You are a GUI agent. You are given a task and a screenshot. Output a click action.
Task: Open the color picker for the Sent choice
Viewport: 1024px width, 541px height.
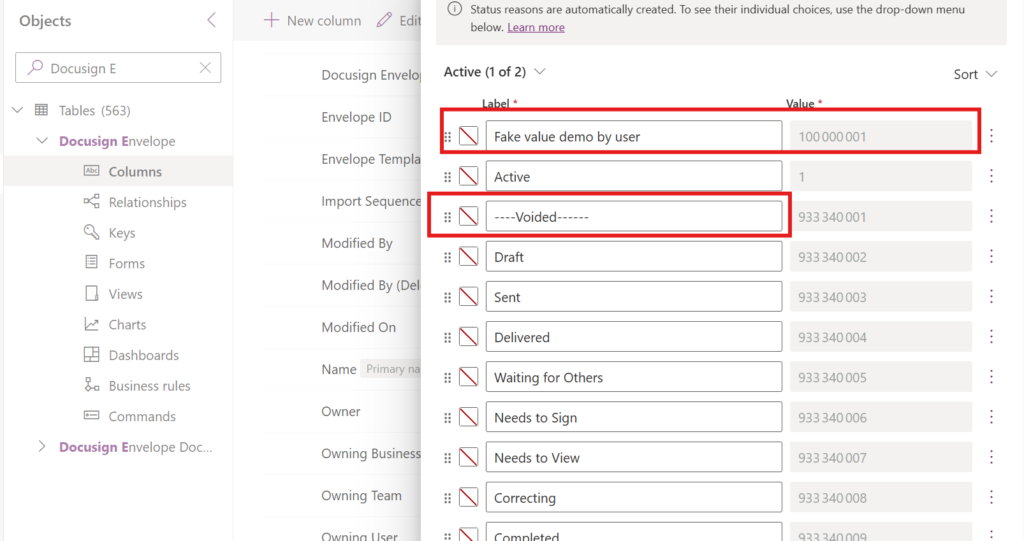pos(468,297)
